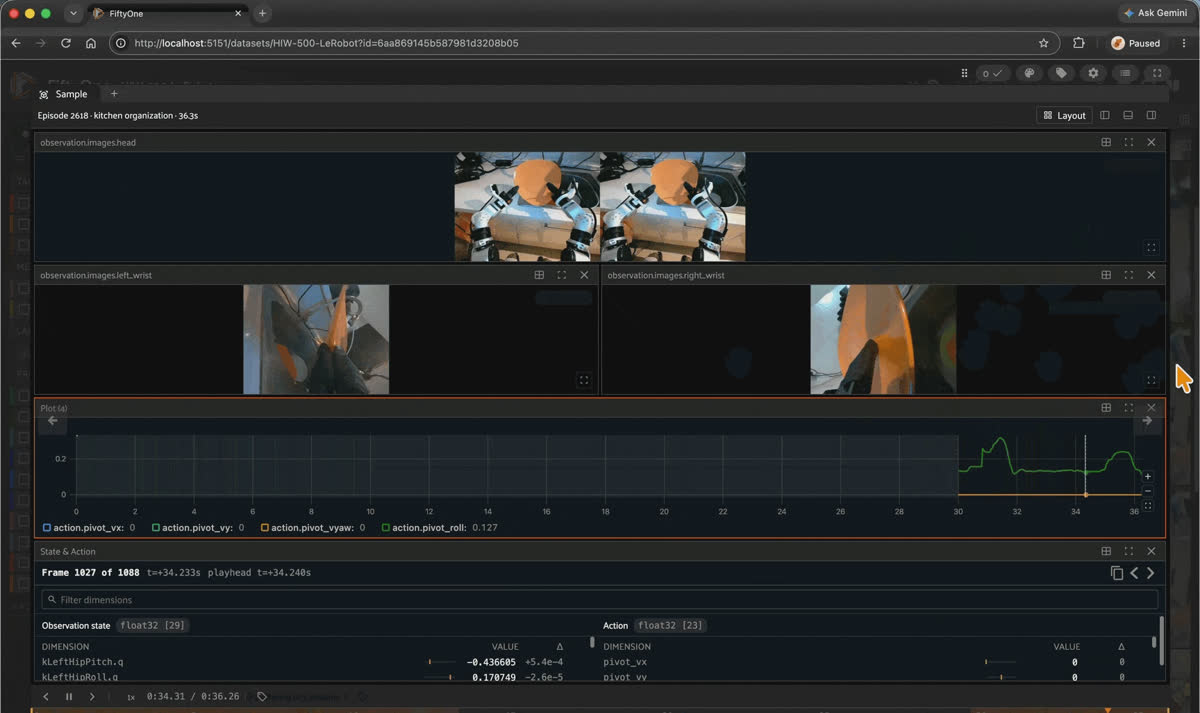Viewport: 1200px width, 713px height.
Task: Open the color scheme palette icon
Action: tap(1028, 73)
